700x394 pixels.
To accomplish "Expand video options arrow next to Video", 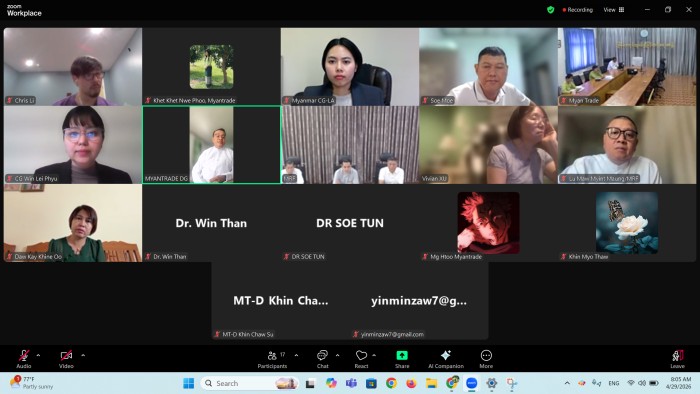I will coord(83,355).
